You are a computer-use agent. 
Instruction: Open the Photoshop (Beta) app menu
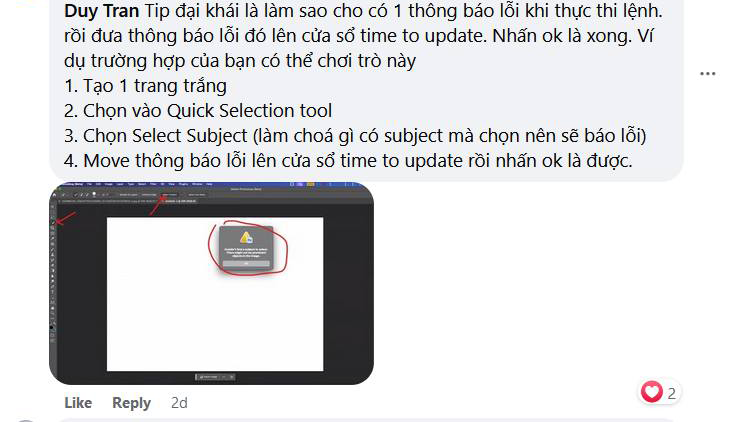point(73,184)
